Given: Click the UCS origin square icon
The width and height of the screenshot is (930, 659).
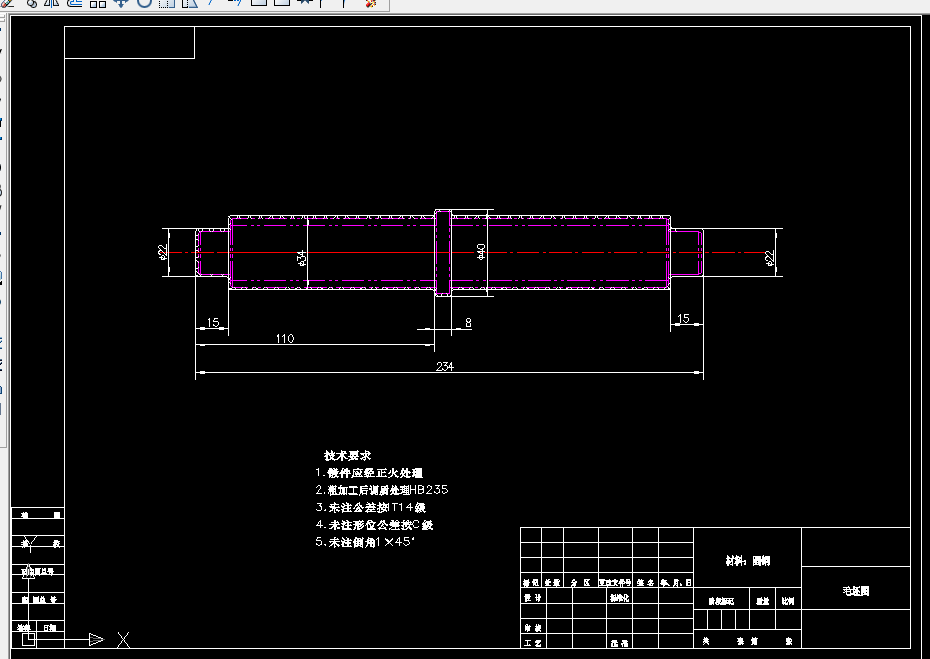Looking at the screenshot, I should [28, 639].
